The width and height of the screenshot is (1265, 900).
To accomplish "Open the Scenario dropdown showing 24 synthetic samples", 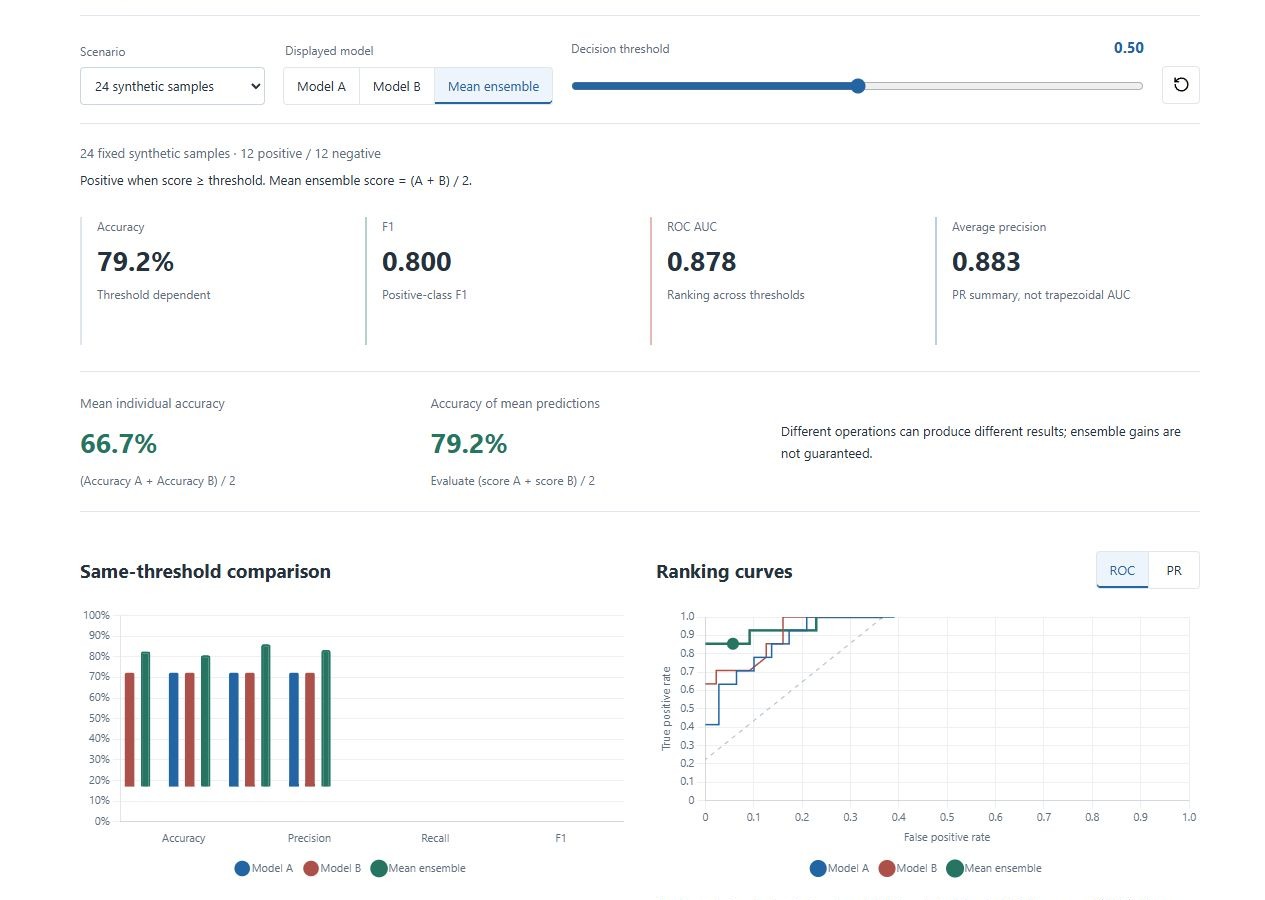I will [x=172, y=86].
